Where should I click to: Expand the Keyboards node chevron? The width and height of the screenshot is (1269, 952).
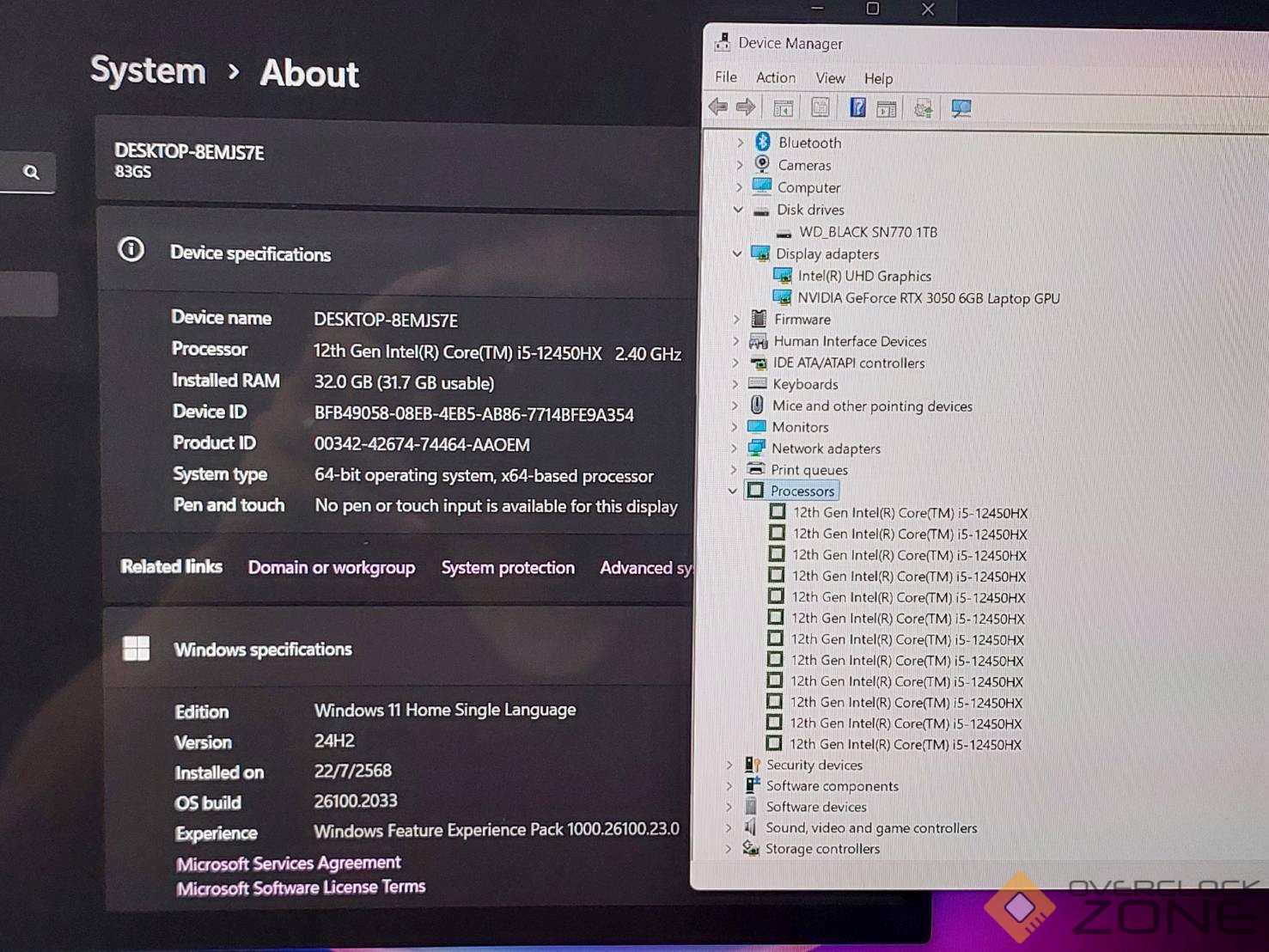pyautogui.click(x=735, y=383)
